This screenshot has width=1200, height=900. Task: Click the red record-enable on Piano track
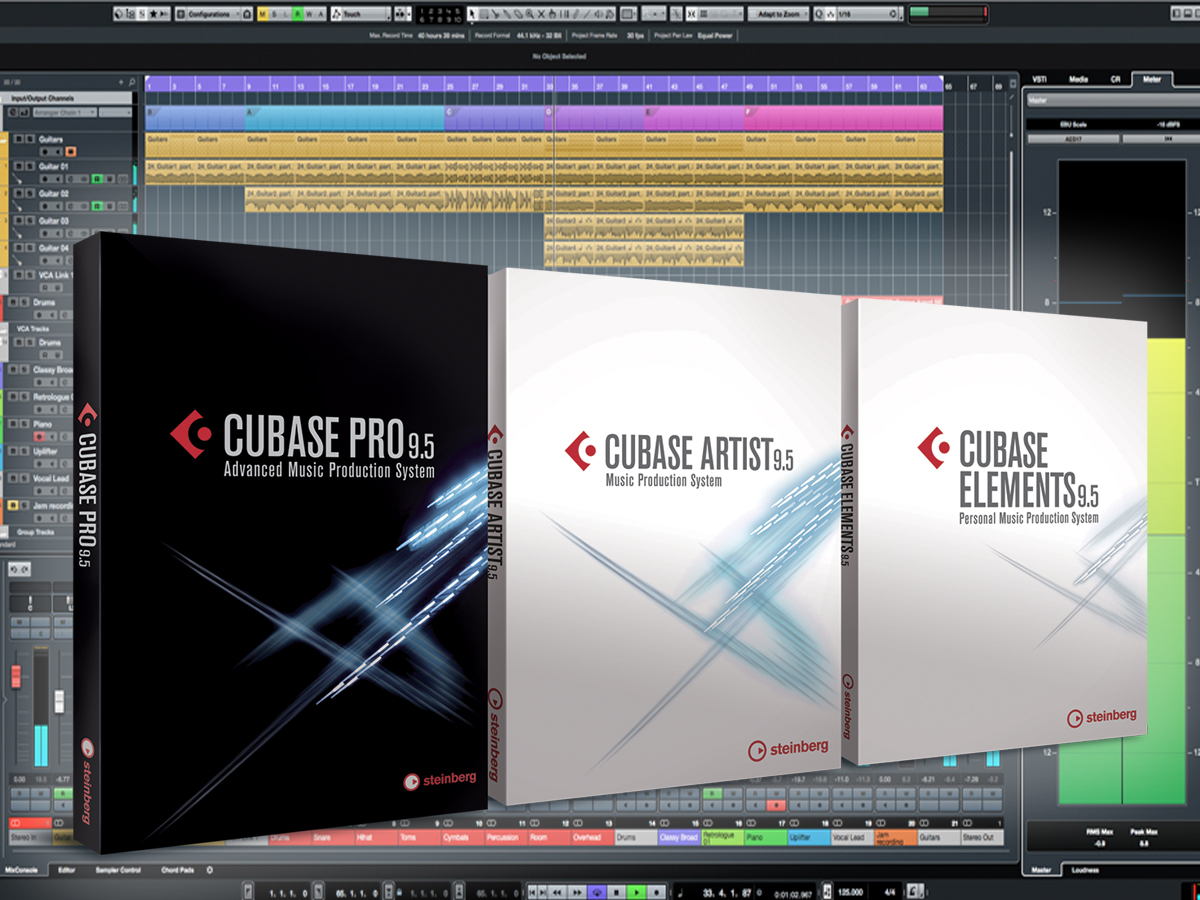coord(39,436)
